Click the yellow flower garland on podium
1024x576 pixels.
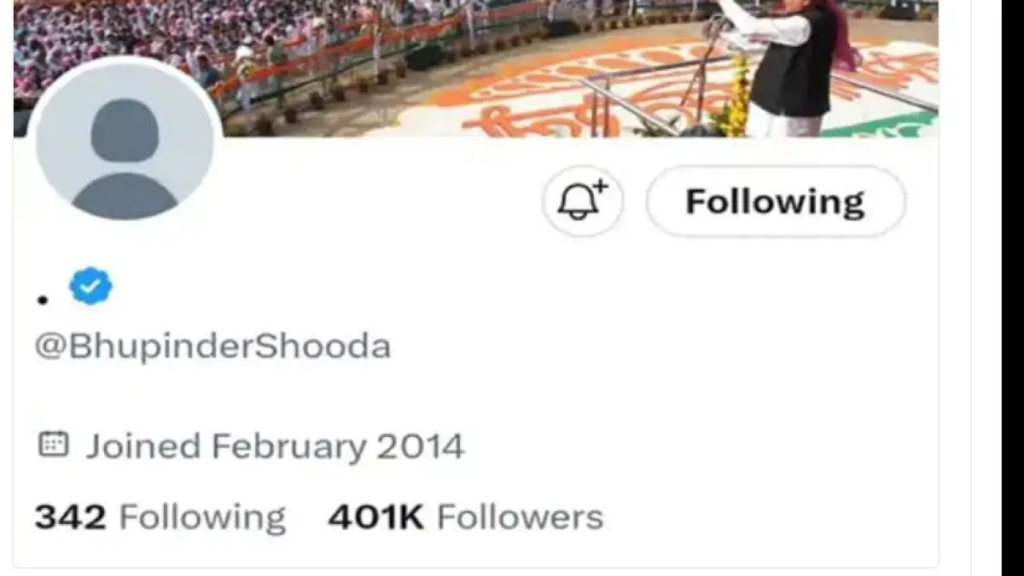click(x=737, y=98)
